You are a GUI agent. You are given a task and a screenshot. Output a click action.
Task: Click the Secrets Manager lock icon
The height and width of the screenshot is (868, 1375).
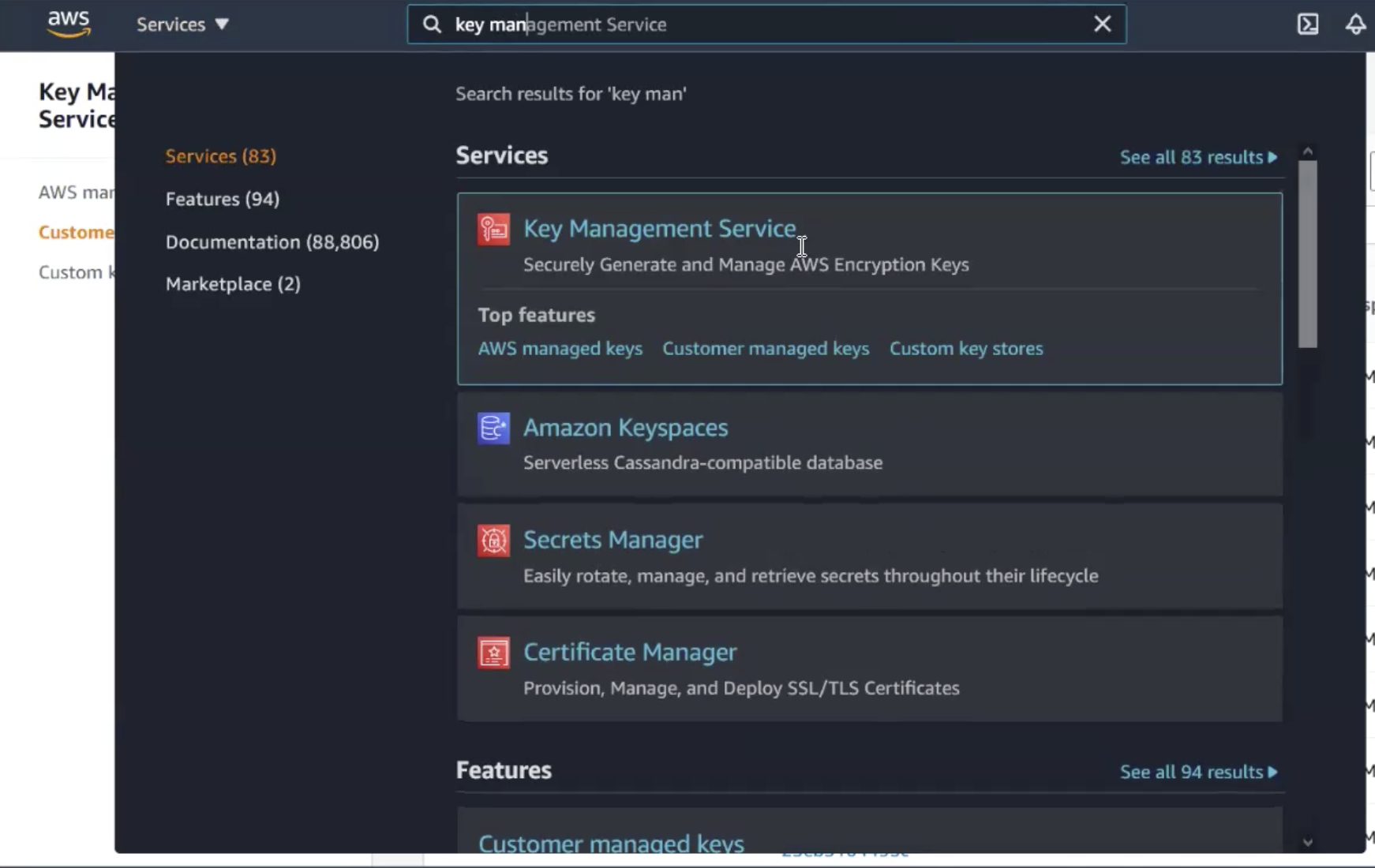coord(493,541)
